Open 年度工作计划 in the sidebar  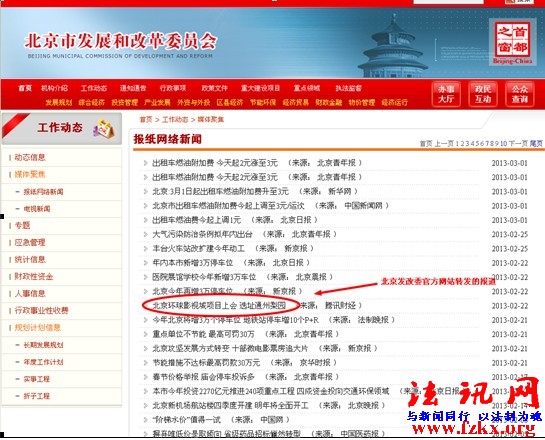43,362
